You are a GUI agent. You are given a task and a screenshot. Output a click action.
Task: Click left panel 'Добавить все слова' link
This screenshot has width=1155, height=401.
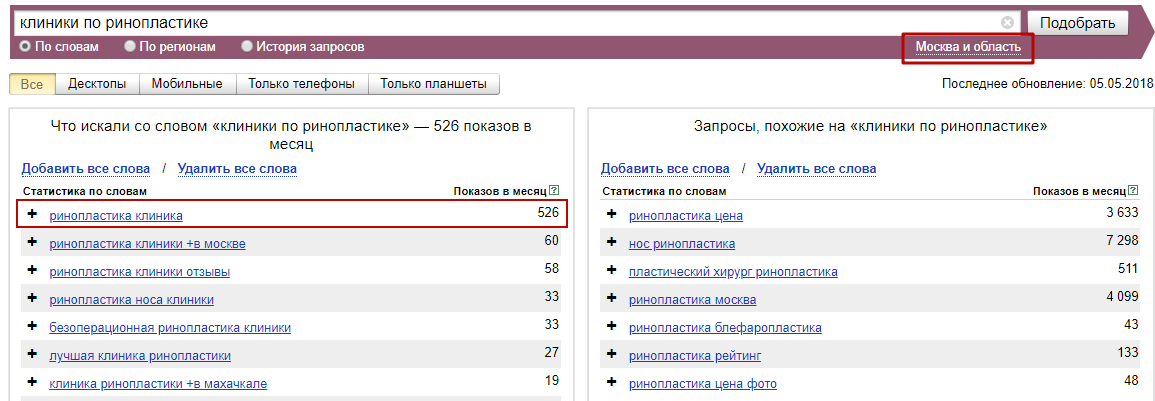[x=85, y=169]
